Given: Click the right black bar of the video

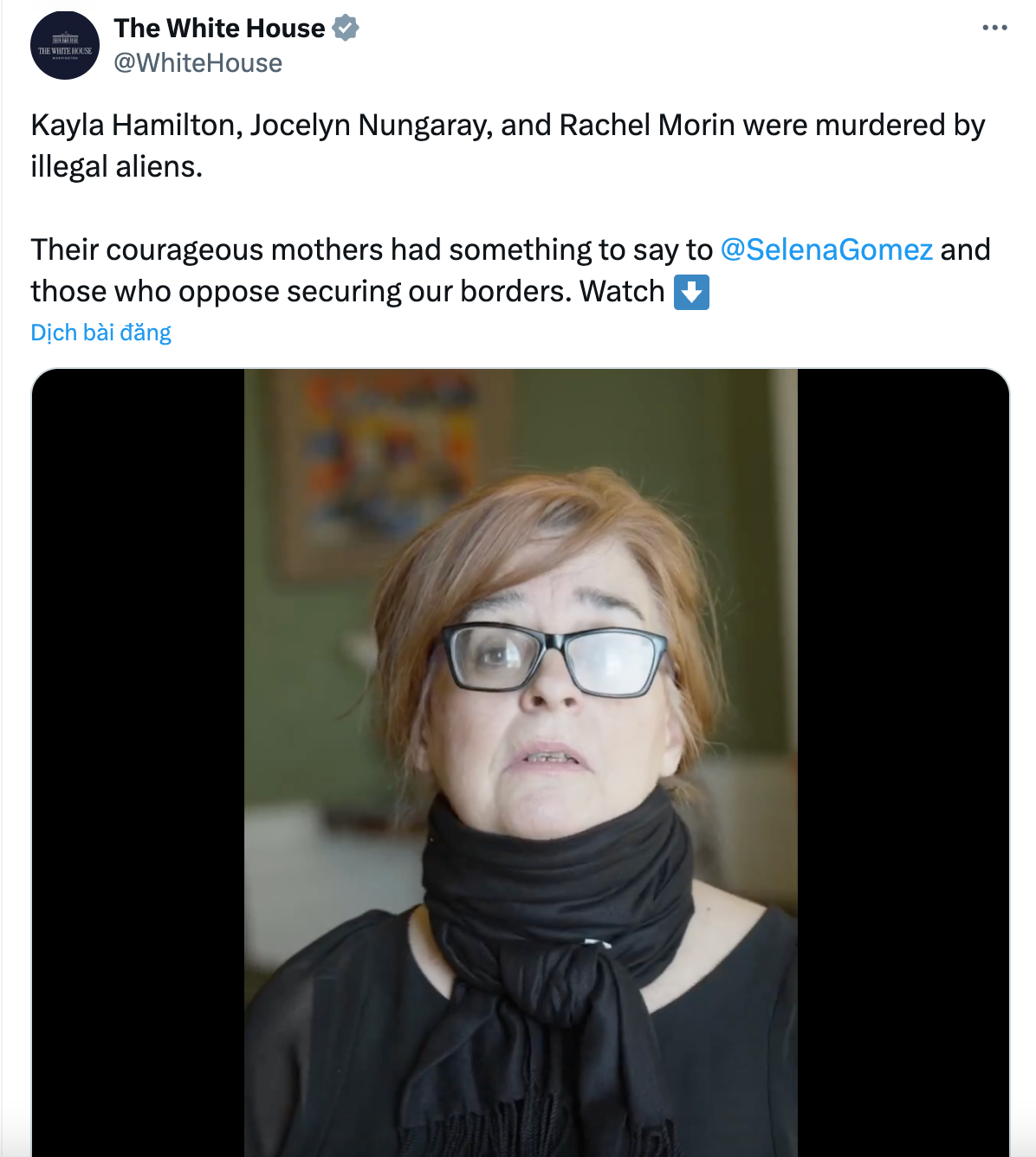Looking at the screenshot, I should click(903, 762).
